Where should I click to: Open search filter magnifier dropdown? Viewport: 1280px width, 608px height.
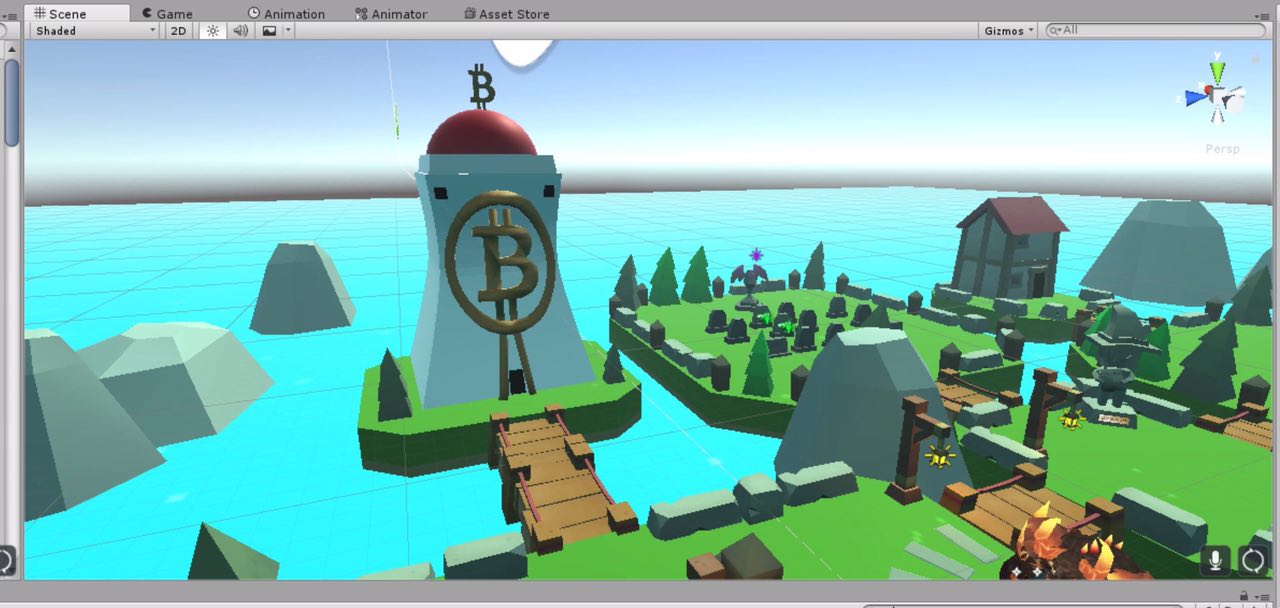coord(1054,31)
